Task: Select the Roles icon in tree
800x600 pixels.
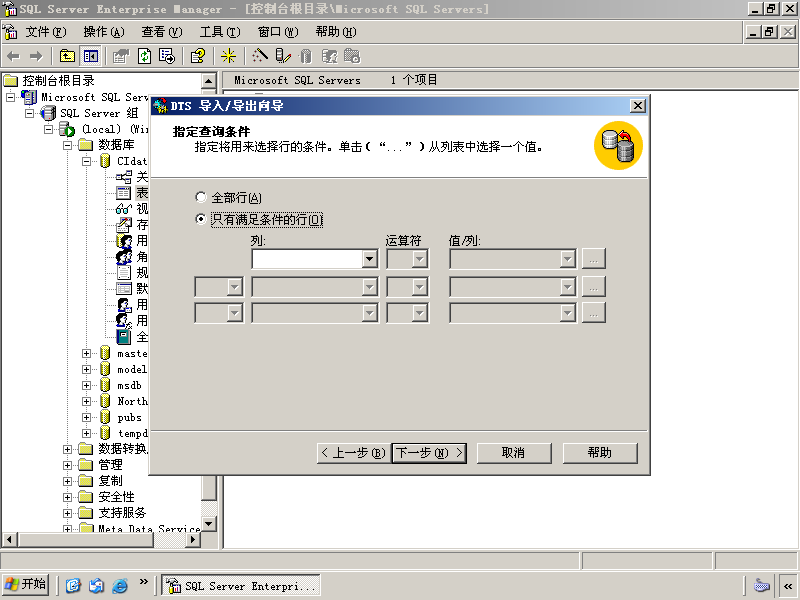Action: (123, 257)
